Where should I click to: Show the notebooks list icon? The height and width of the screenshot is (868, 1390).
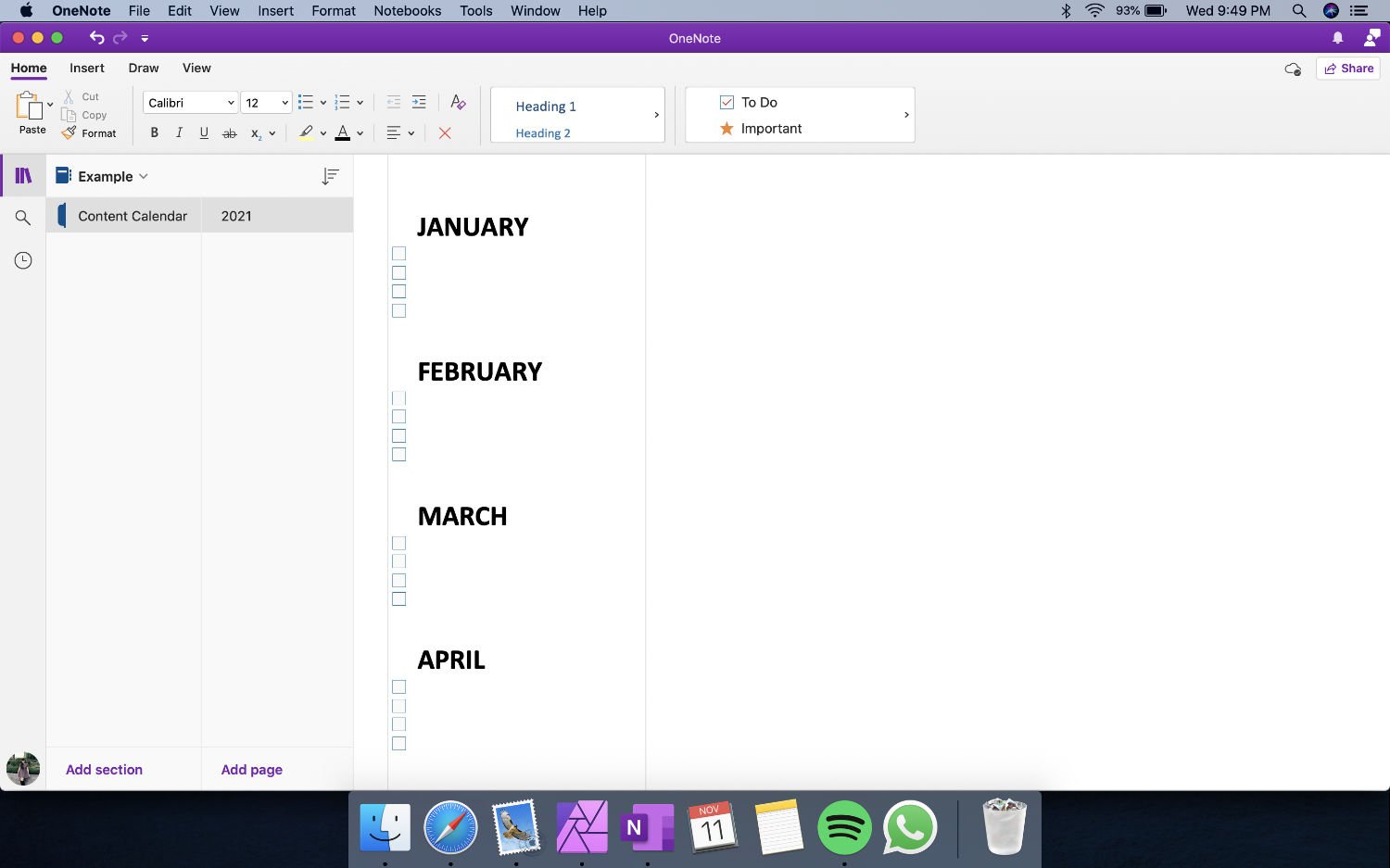(23, 176)
